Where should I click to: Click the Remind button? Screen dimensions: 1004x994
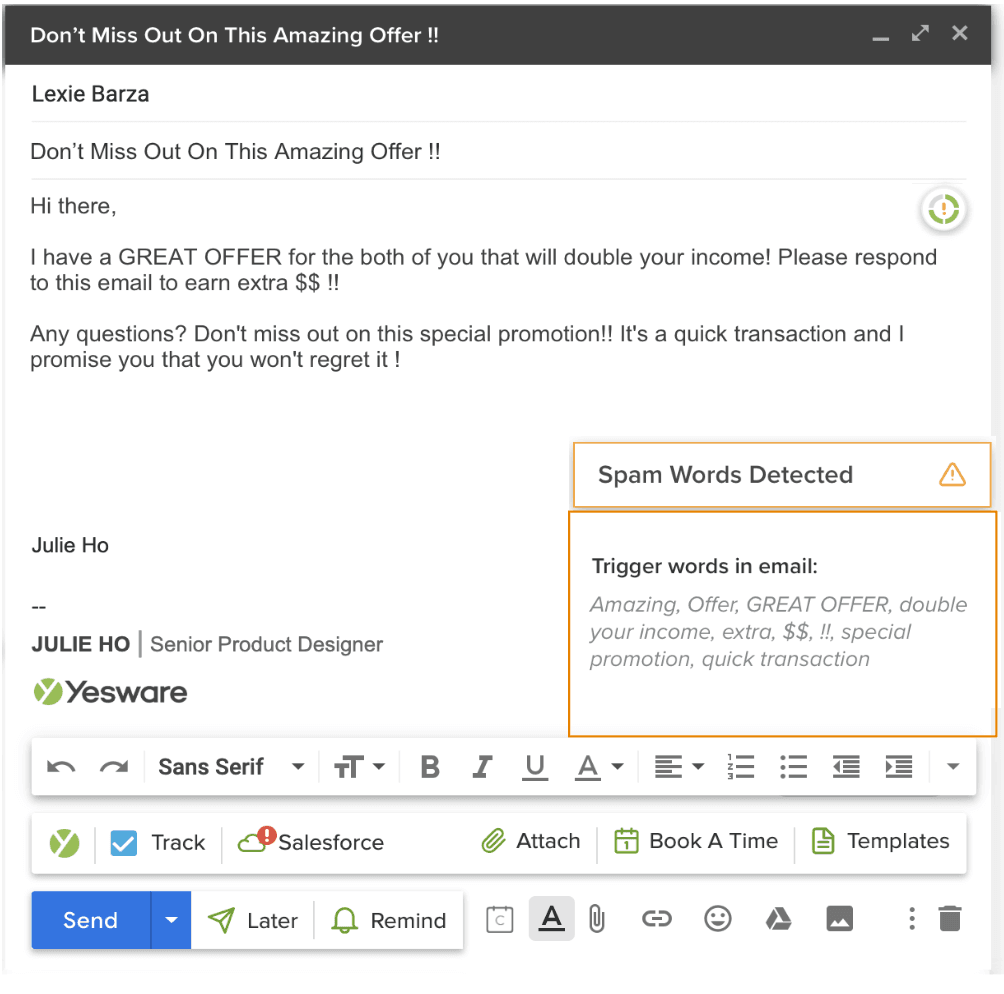tap(389, 921)
